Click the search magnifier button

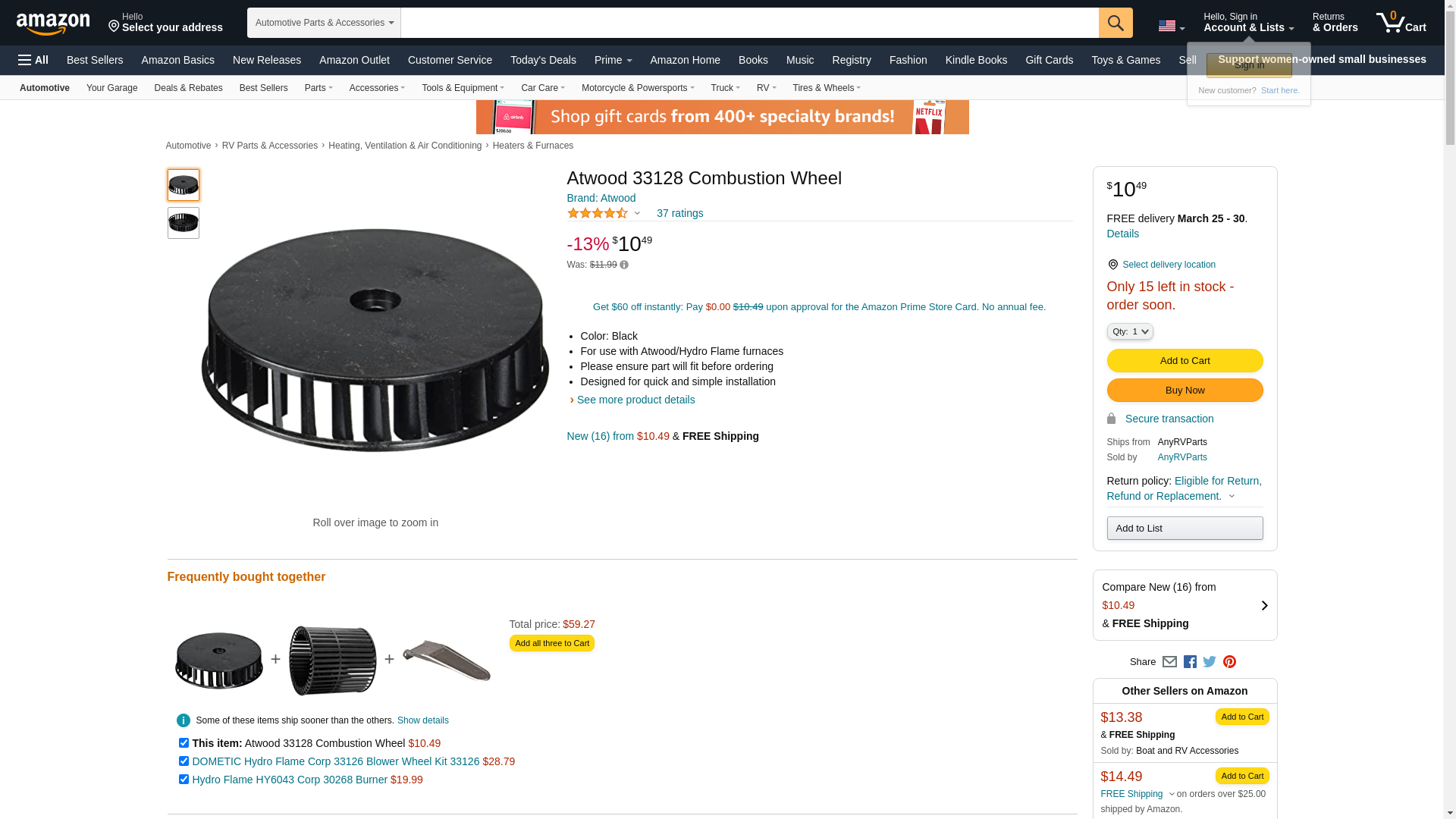[x=1115, y=23]
